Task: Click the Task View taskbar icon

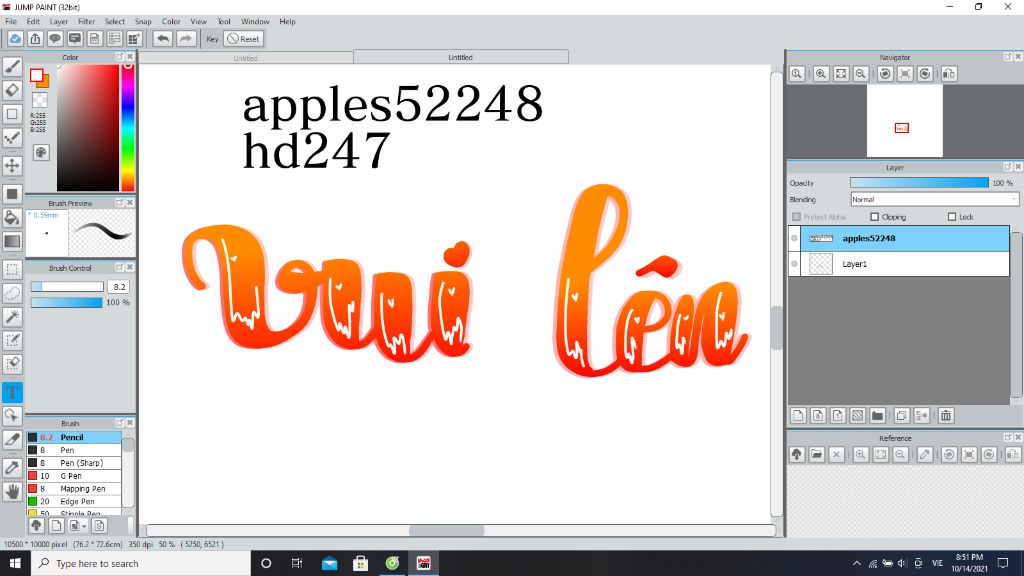Action: 296,563
